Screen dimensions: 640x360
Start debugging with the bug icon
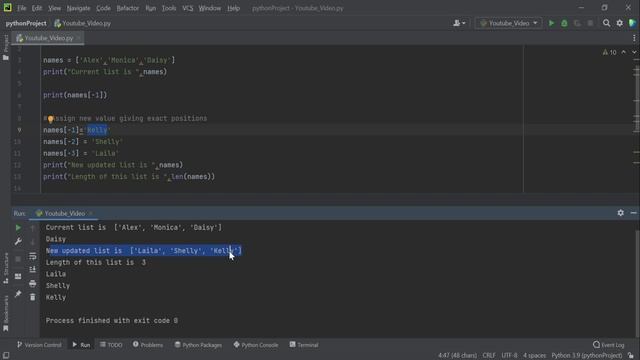pos(564,23)
